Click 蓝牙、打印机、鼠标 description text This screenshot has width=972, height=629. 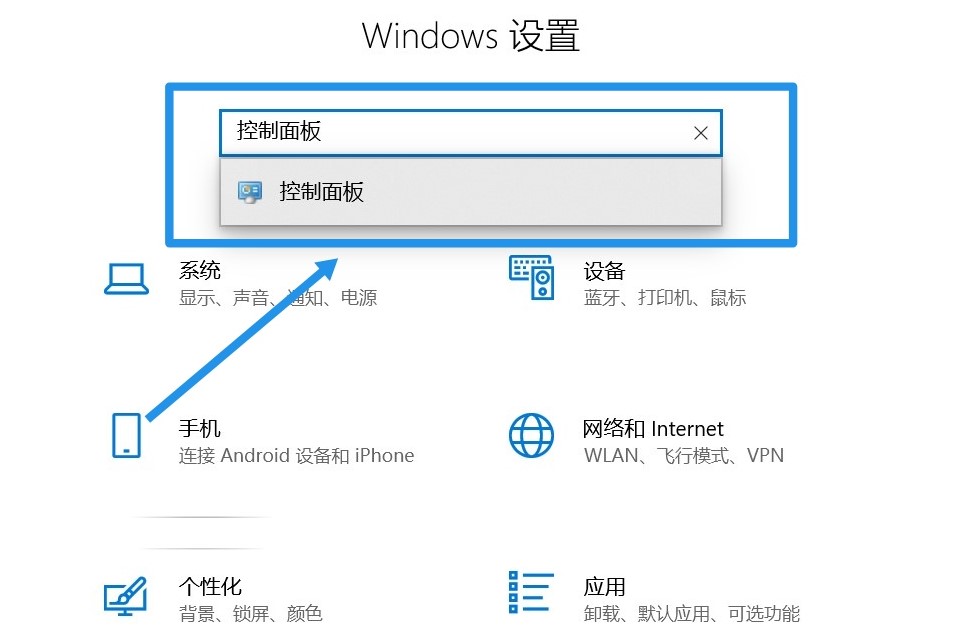click(x=665, y=298)
